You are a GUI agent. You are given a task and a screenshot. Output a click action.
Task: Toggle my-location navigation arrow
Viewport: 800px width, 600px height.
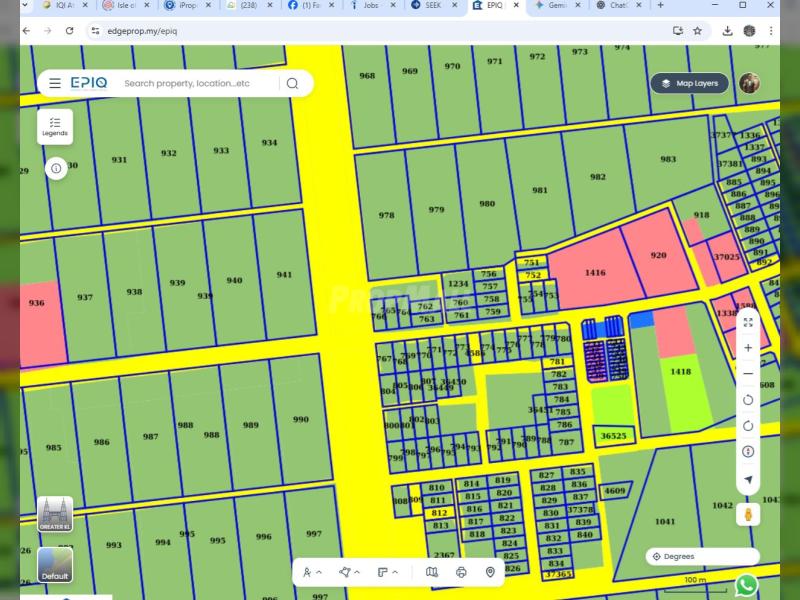coord(748,479)
